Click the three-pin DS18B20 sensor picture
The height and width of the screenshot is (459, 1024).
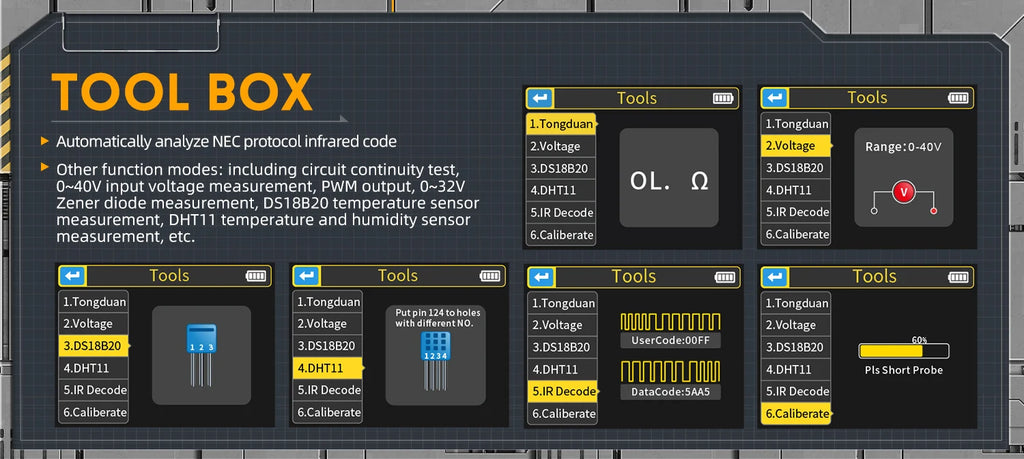[x=201, y=353]
